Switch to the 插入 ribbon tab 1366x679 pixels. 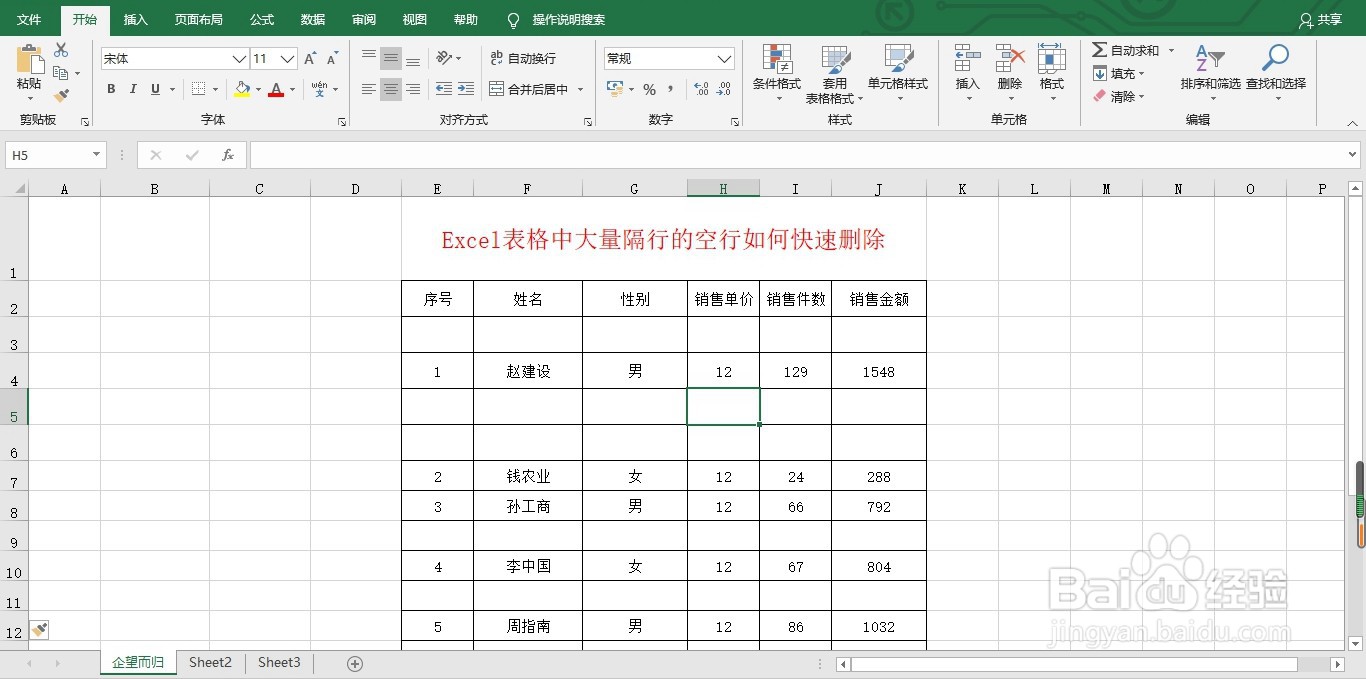coord(134,19)
